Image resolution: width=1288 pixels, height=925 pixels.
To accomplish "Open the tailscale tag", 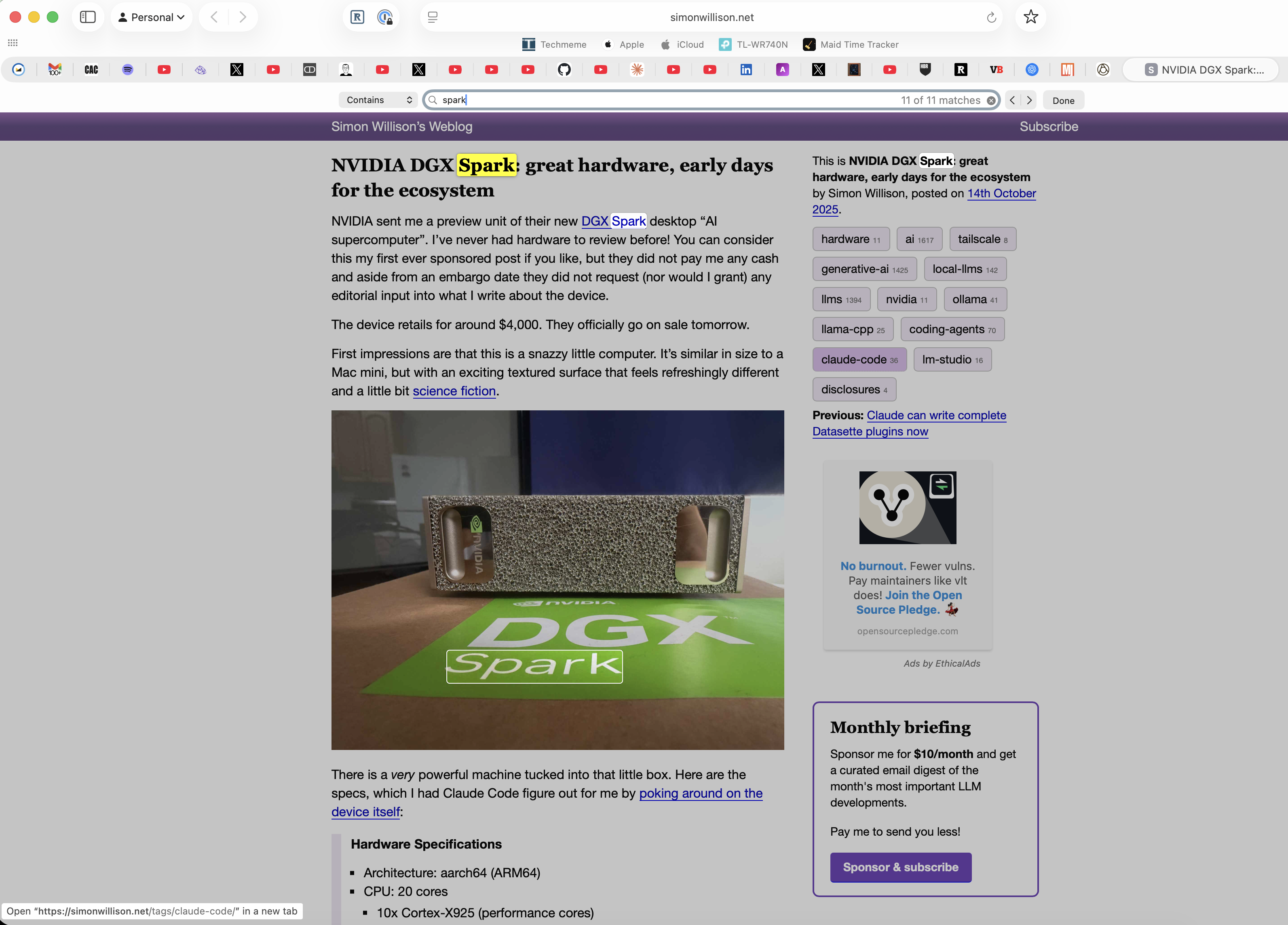I will tap(982, 239).
